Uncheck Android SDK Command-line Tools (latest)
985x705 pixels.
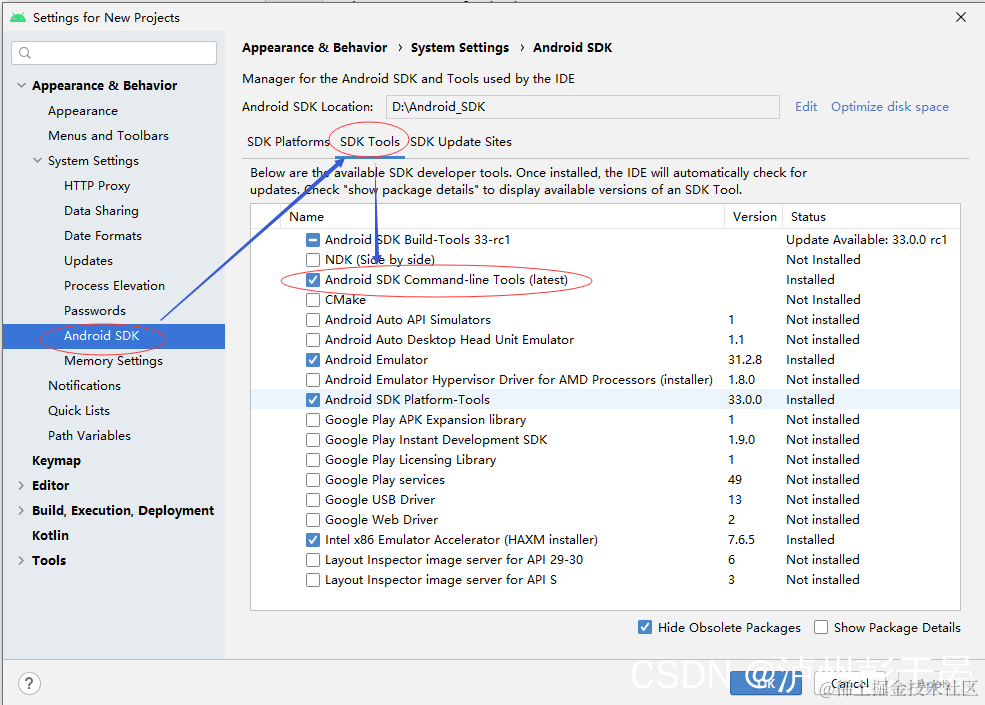coord(313,280)
